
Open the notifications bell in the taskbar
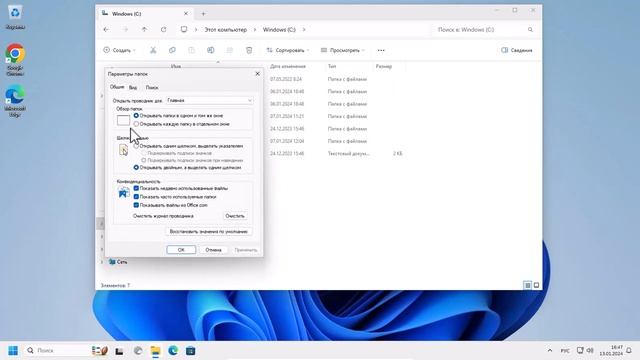(x=629, y=350)
